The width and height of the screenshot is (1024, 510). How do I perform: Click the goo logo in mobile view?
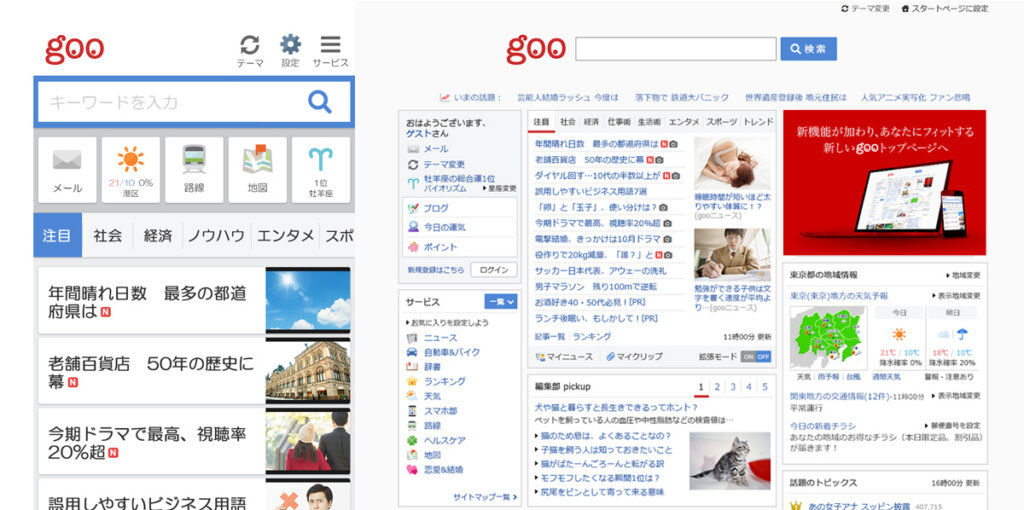click(x=74, y=50)
